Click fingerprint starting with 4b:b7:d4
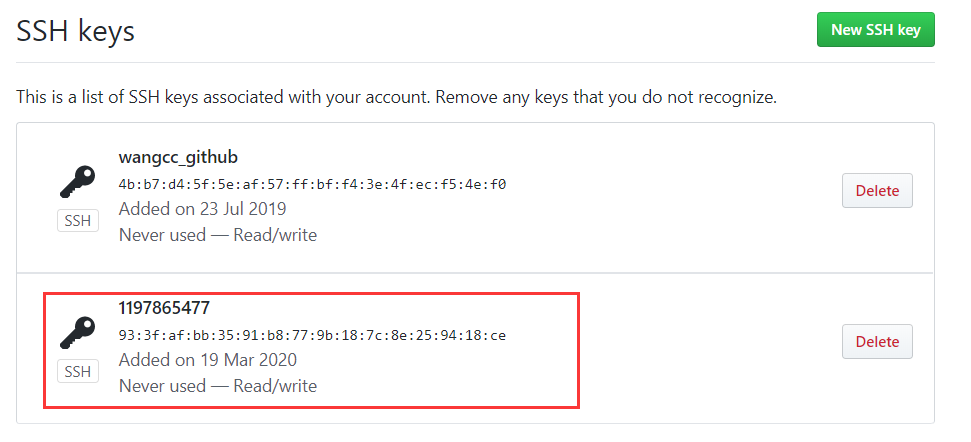971x442 pixels. (312, 184)
